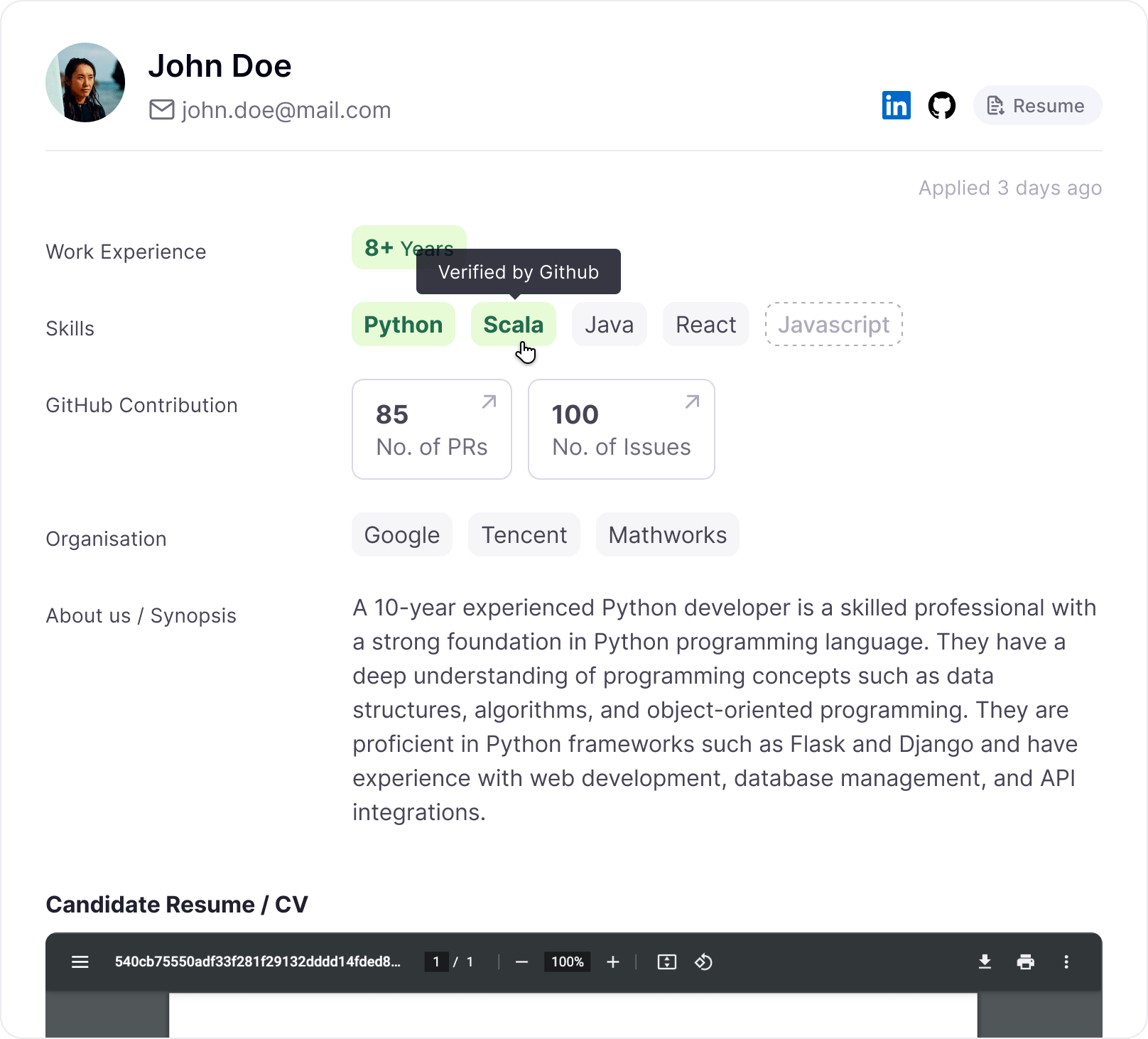Open GitHub PRs via the 85 card arrow

tap(487, 402)
